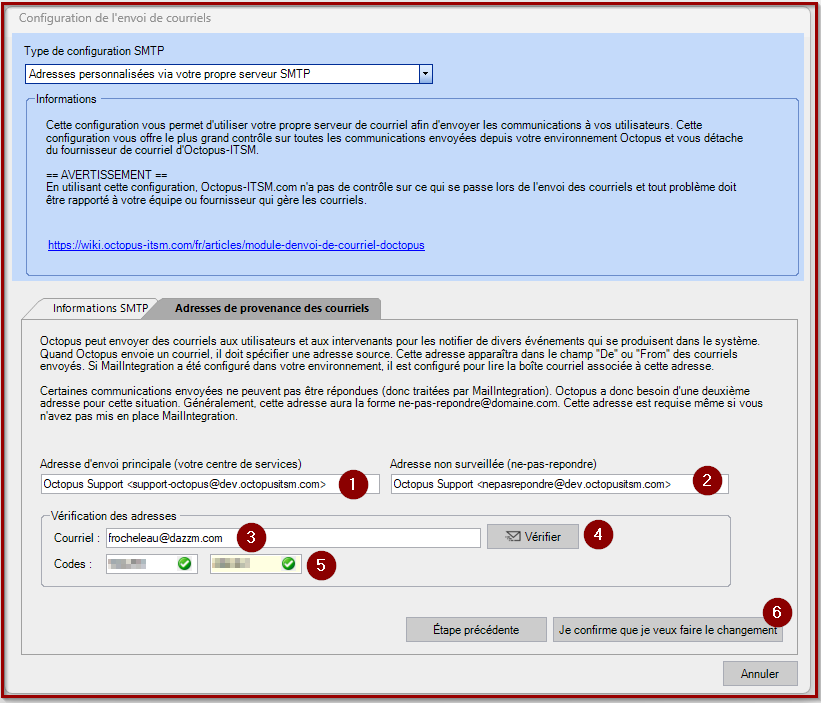Select the Adresses de provenance des courriels tab
The height and width of the screenshot is (703, 821).
pyautogui.click(x=265, y=308)
